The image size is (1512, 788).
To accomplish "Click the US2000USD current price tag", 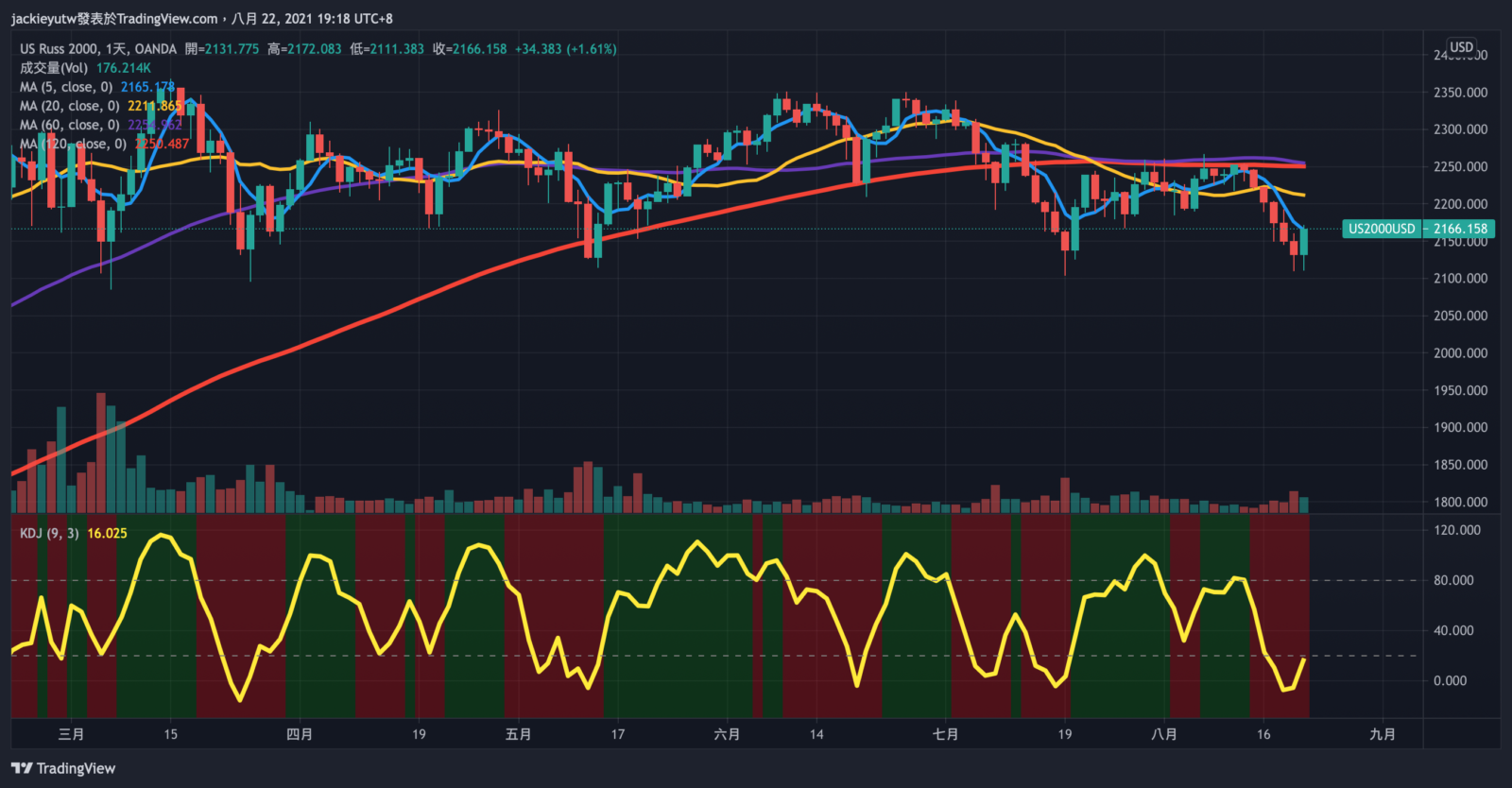I will click(x=1417, y=229).
